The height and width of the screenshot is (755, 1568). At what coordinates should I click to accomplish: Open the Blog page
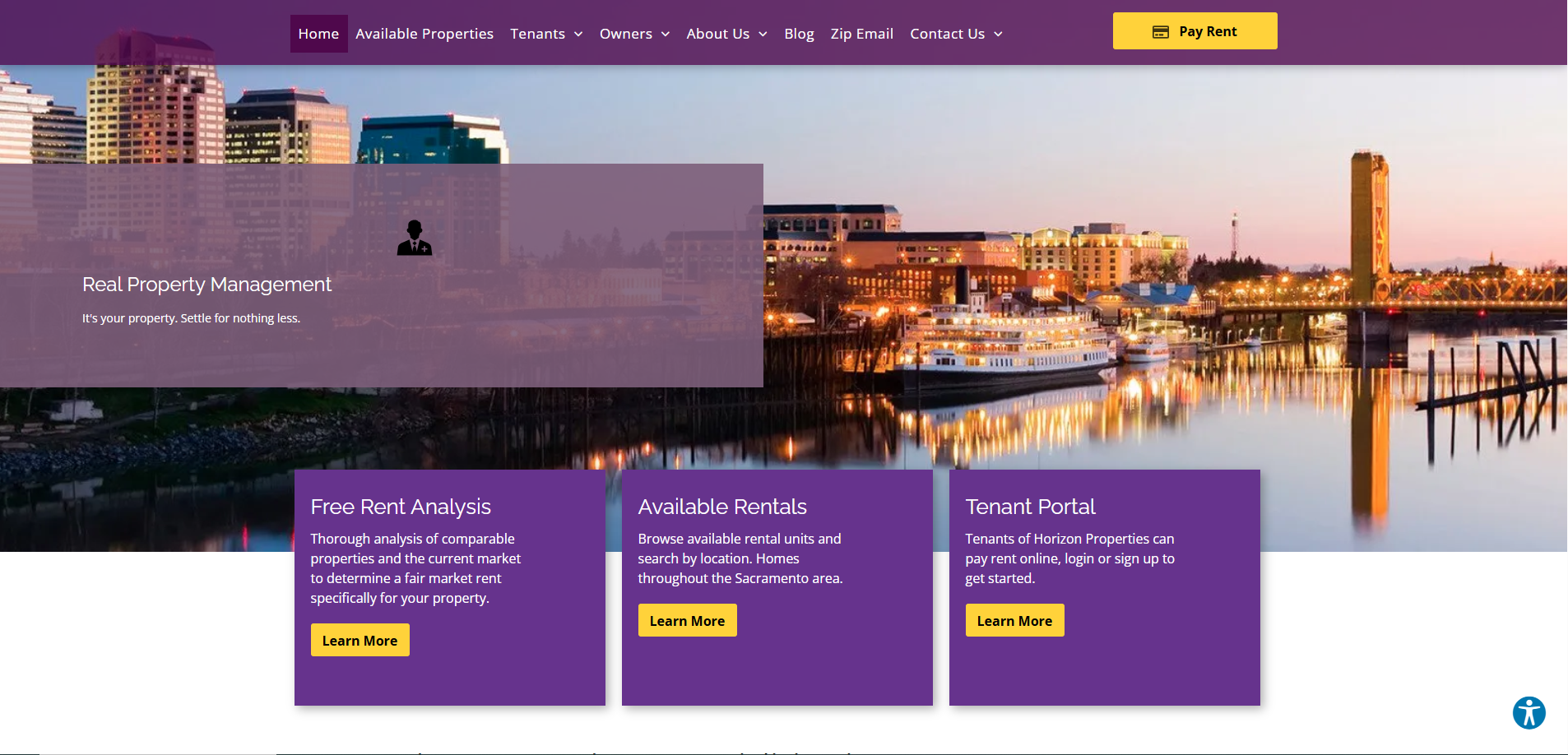[x=799, y=34]
